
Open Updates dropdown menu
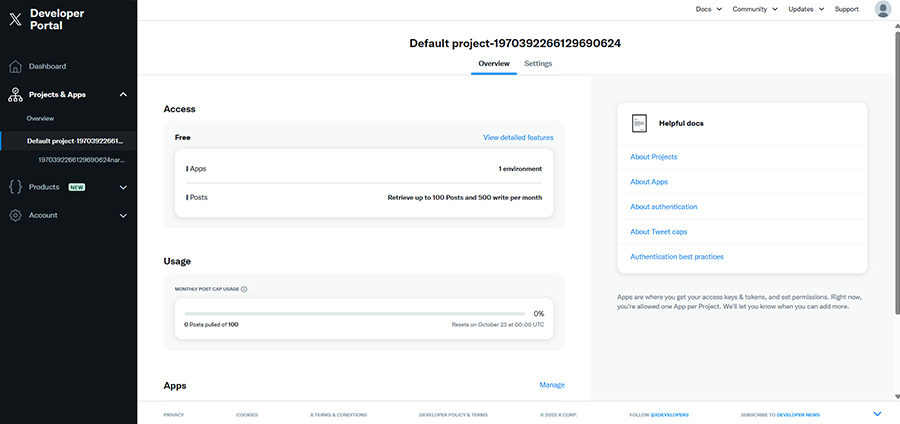806,9
